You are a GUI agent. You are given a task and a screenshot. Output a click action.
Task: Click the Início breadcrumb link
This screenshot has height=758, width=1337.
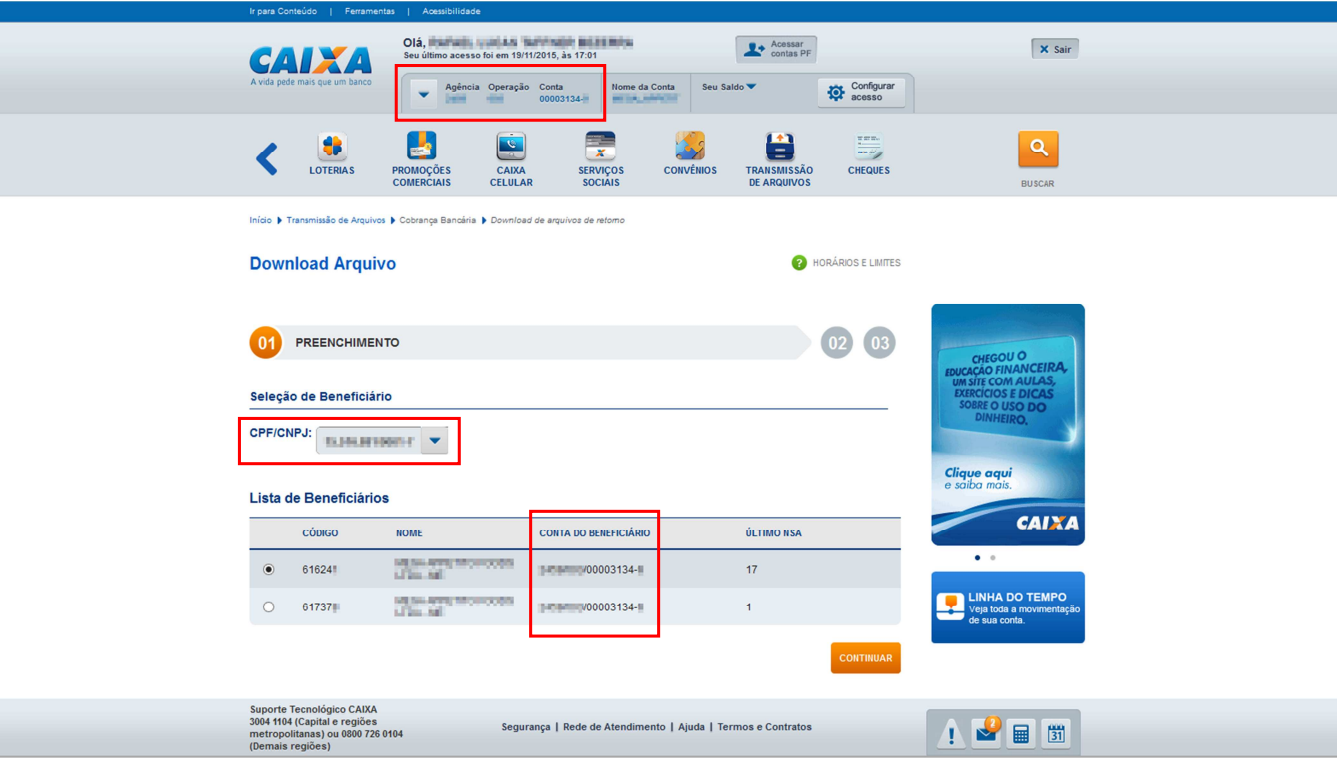260,220
